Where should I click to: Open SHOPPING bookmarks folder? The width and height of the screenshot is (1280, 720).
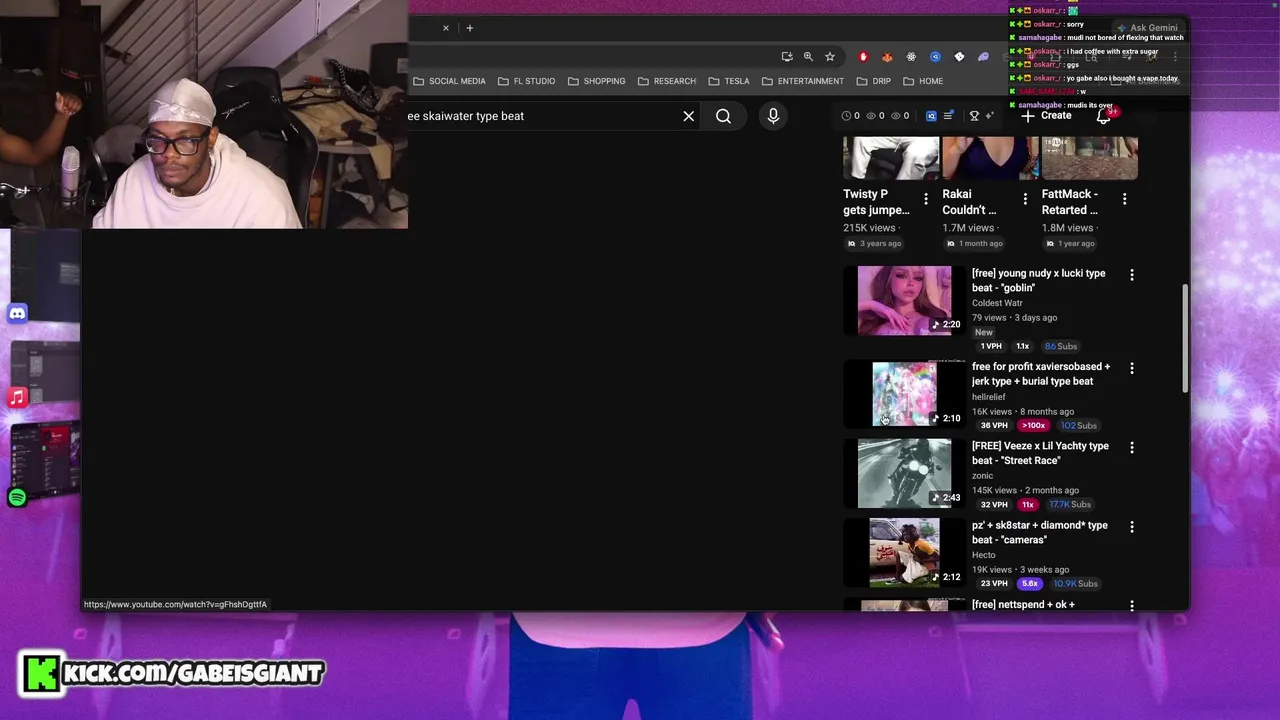point(596,81)
